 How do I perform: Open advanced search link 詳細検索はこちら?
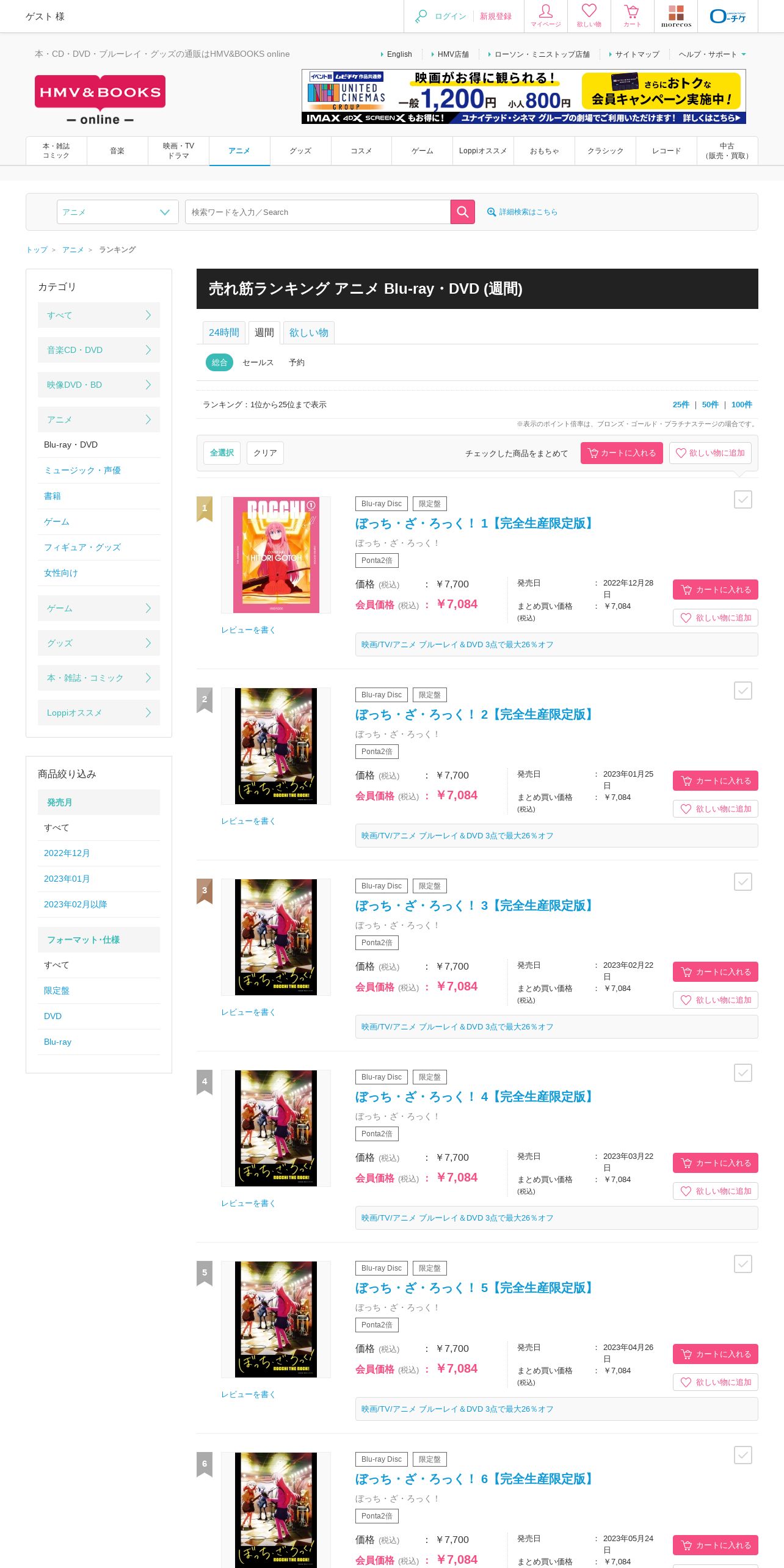point(522,212)
